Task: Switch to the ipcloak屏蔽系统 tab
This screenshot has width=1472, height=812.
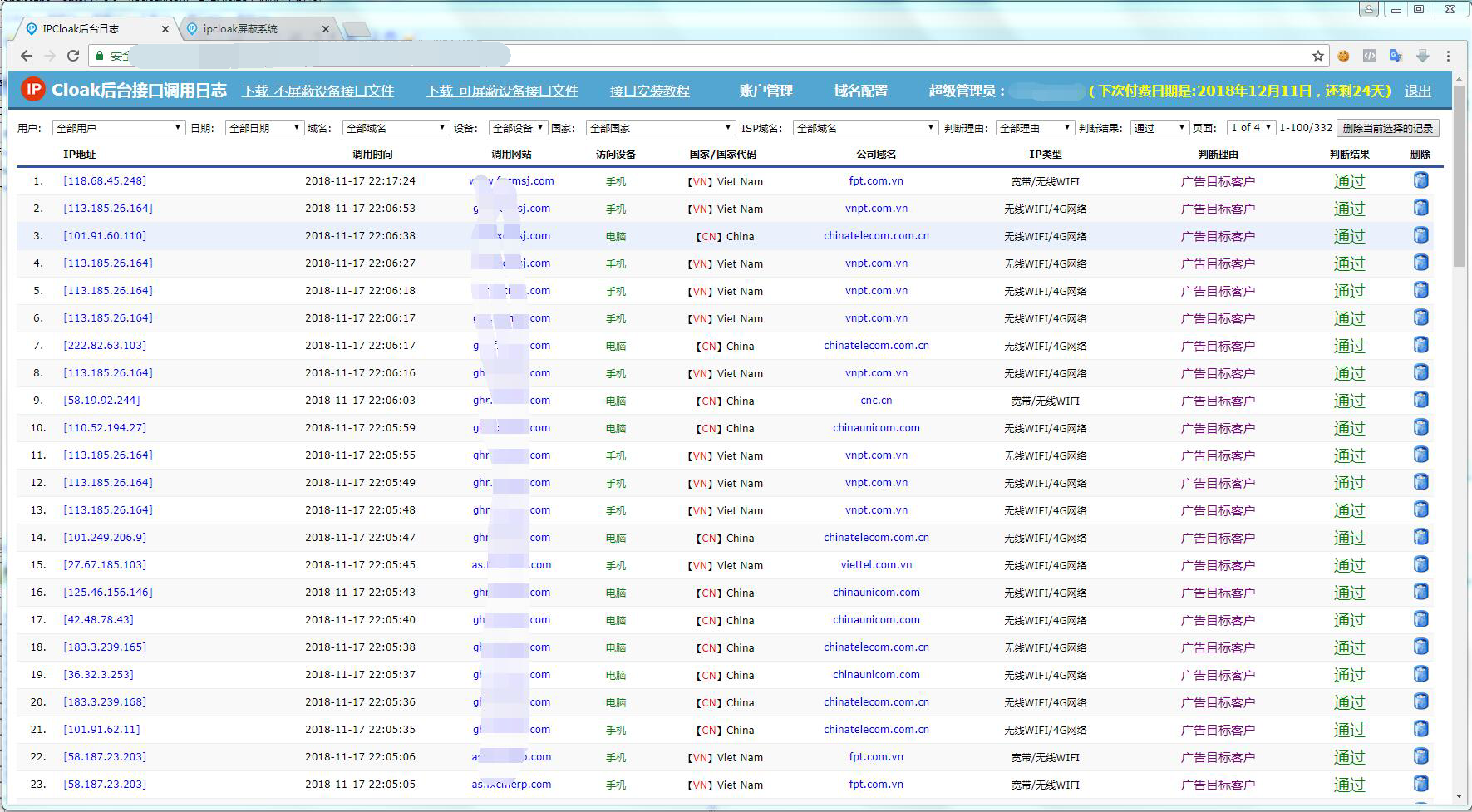Action: coord(241,29)
